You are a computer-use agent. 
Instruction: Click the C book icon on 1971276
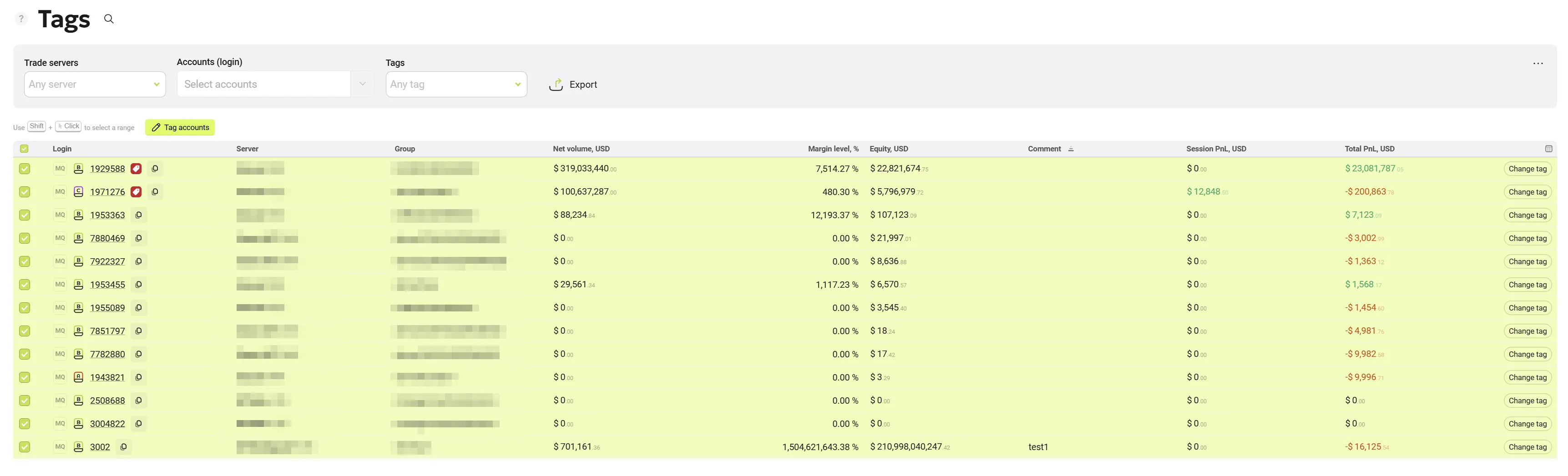point(79,192)
